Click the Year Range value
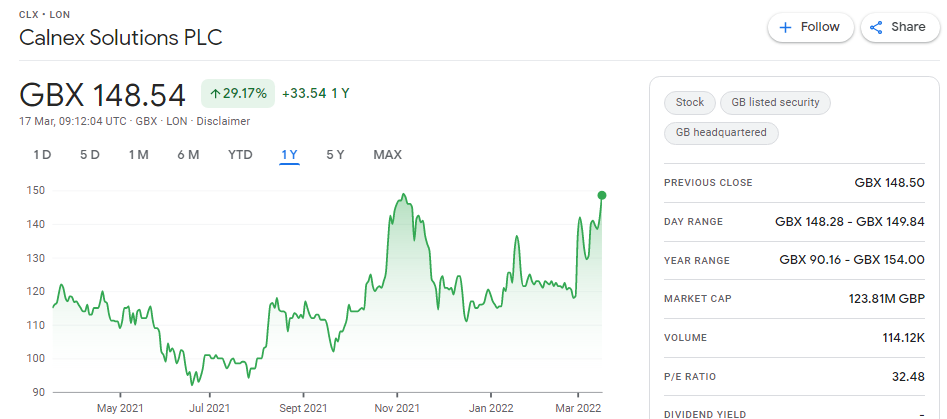The image size is (947, 419). point(852,260)
